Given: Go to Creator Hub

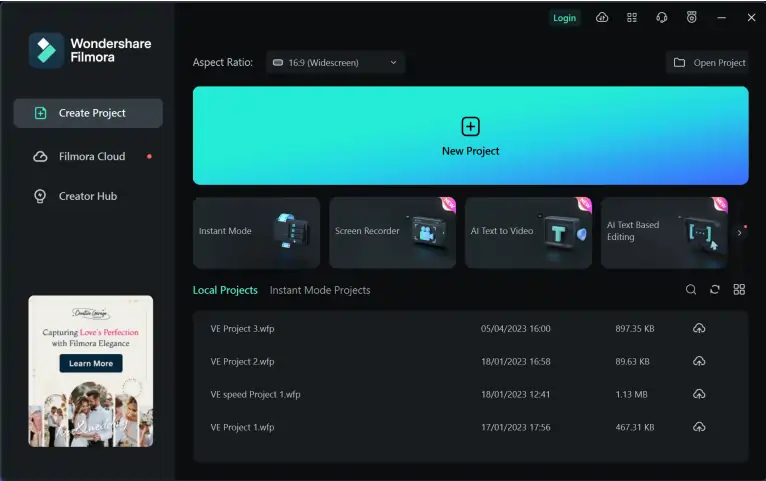Looking at the screenshot, I should click(x=87, y=196).
